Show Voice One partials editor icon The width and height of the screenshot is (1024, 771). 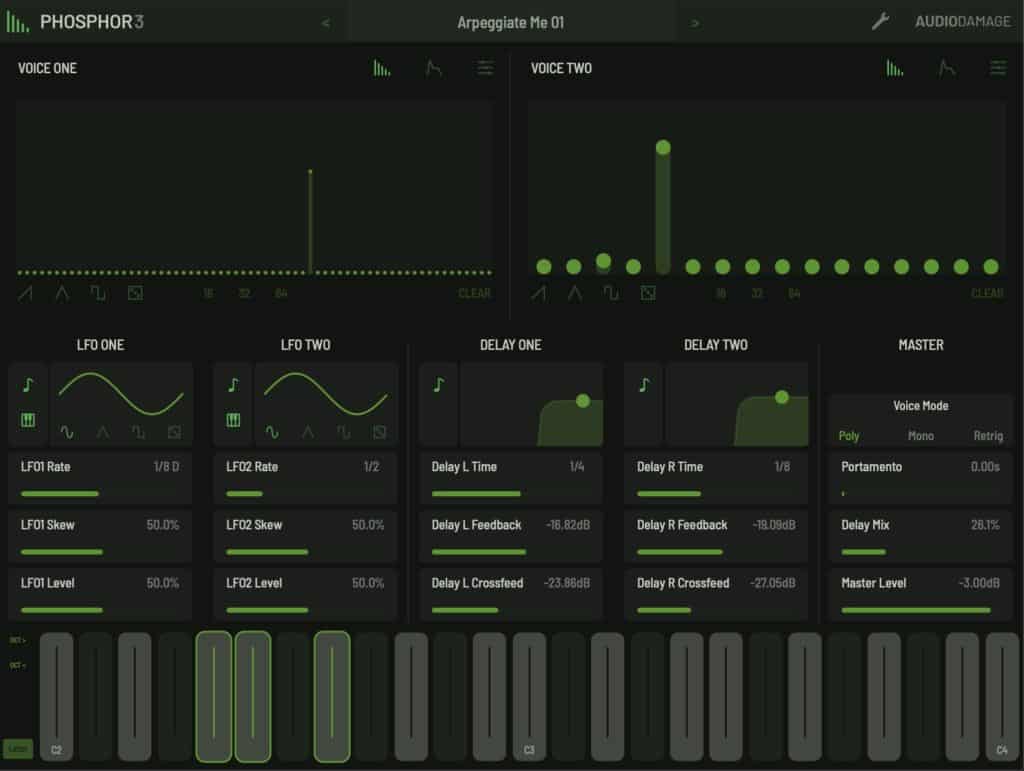[x=382, y=68]
